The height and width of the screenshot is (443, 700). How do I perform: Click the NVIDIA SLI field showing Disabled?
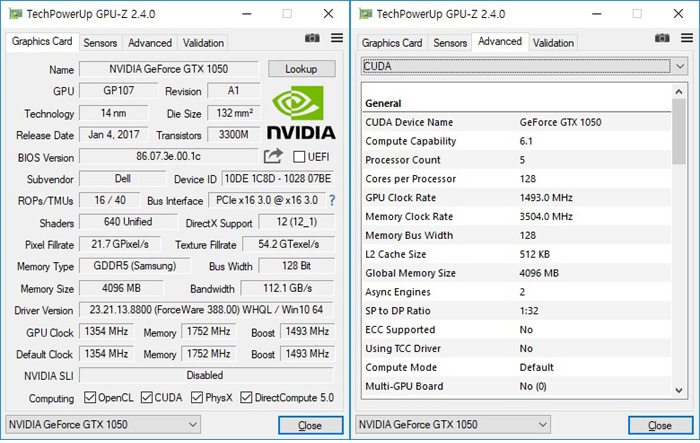tap(206, 375)
